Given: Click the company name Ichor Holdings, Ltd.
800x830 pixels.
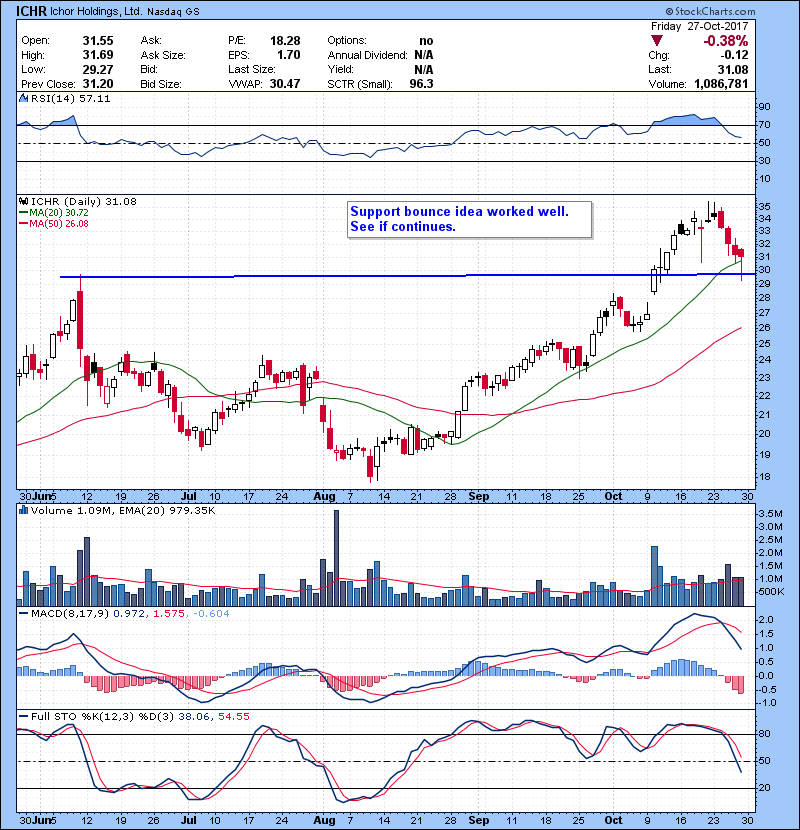Looking at the screenshot, I should tap(96, 11).
